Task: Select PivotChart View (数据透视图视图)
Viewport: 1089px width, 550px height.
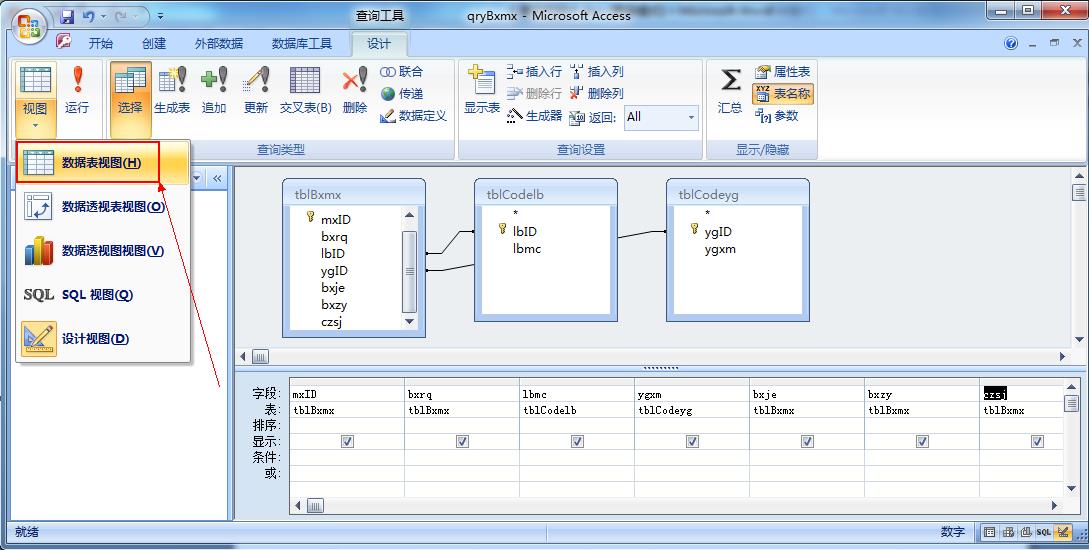Action: pos(103,251)
